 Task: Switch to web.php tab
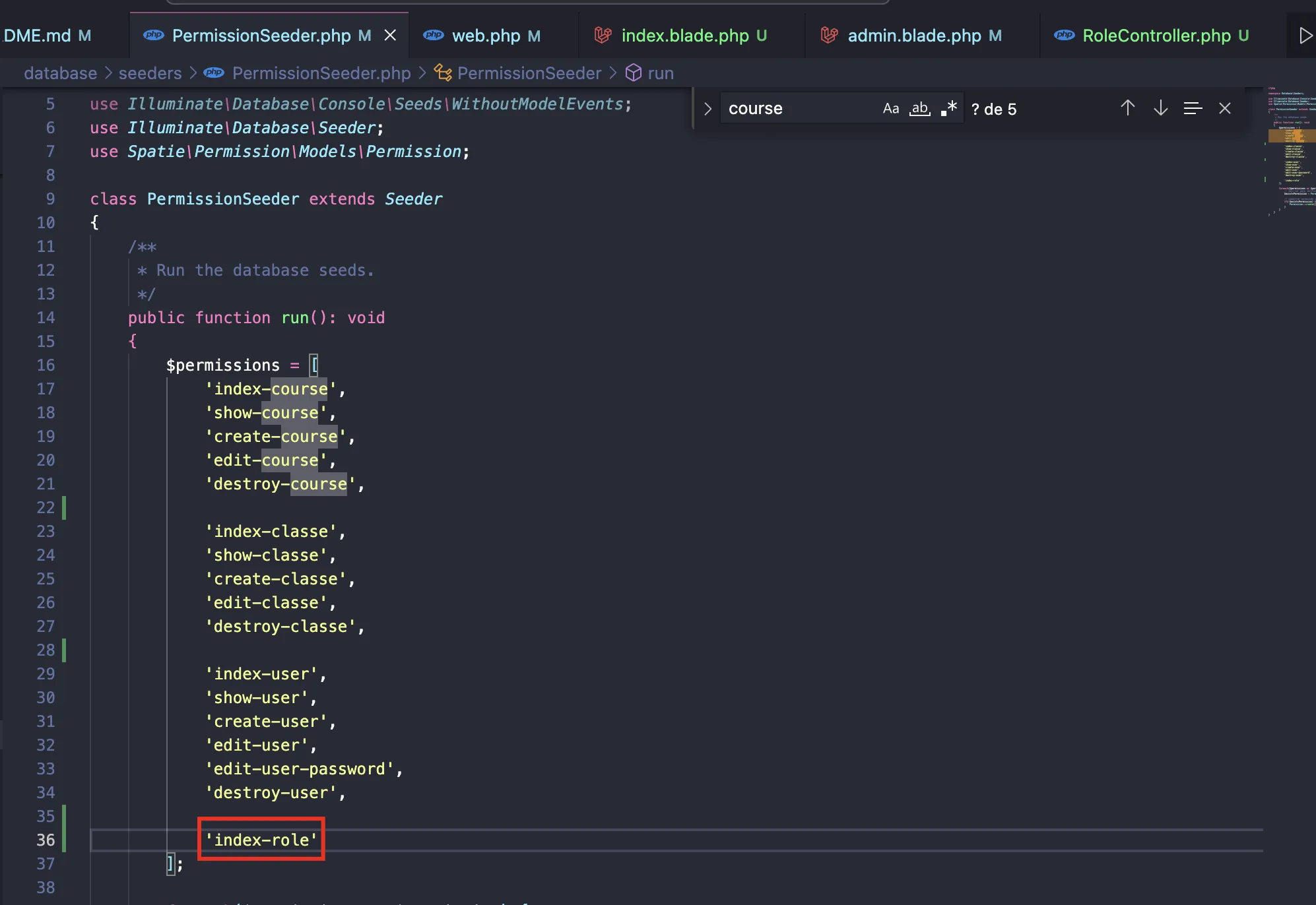point(486,36)
